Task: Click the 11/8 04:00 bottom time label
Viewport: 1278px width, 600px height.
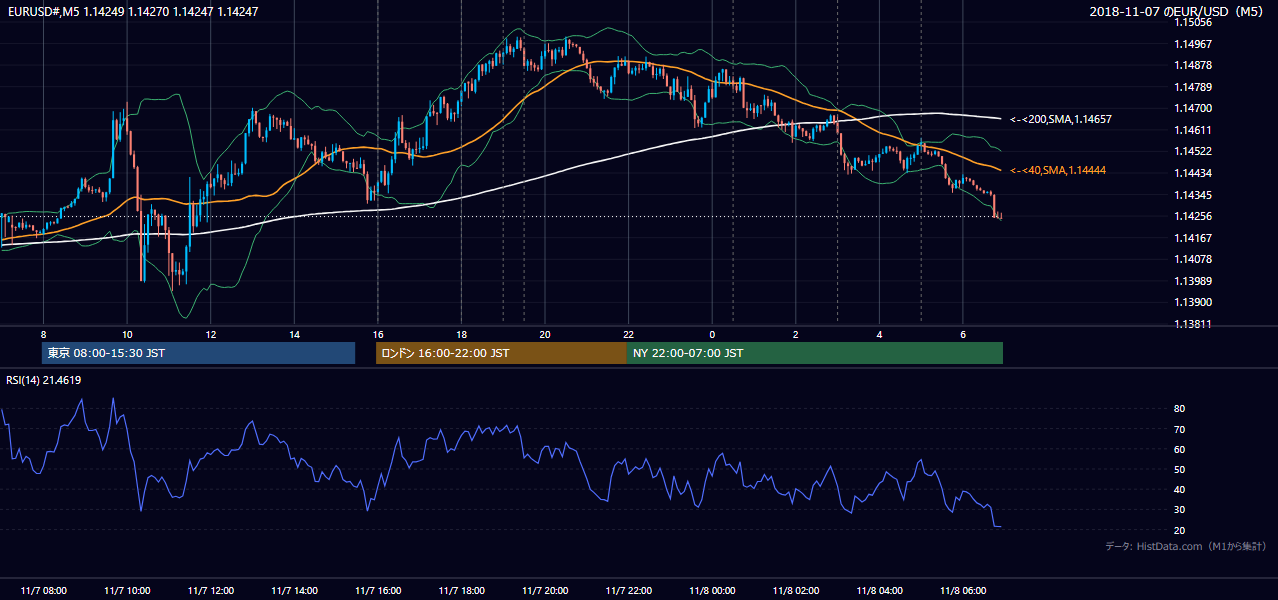Action: [879, 590]
